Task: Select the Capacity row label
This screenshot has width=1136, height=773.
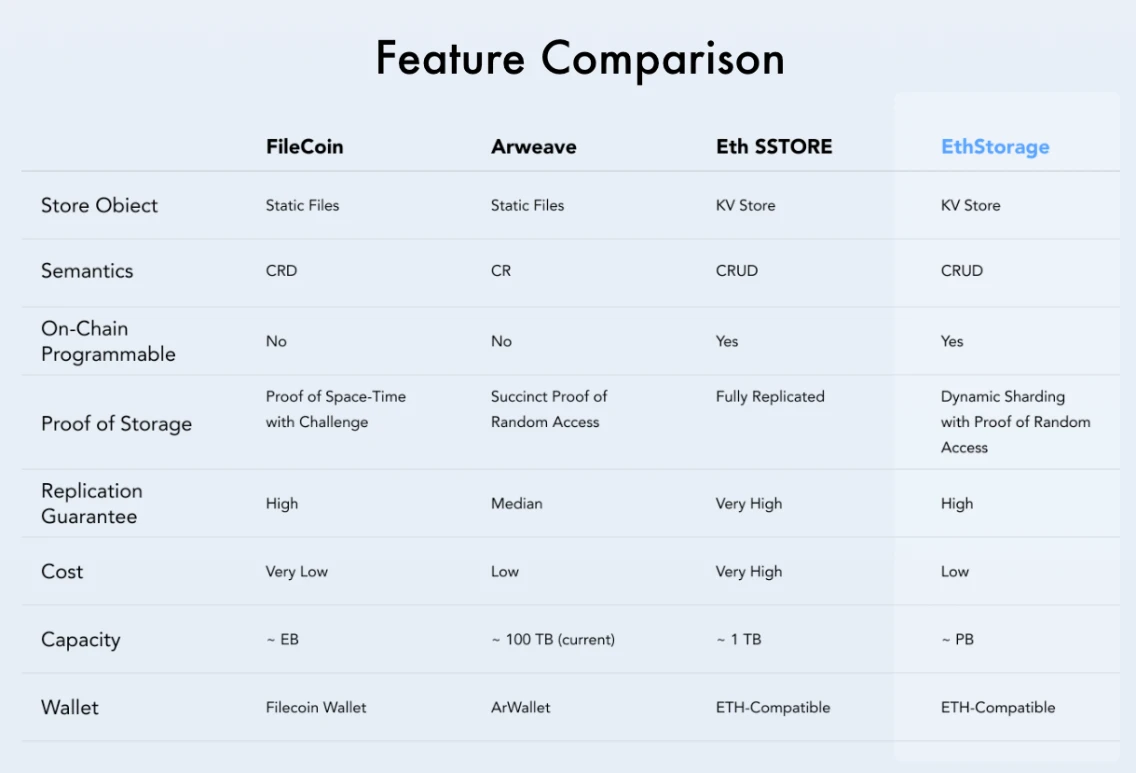Action: coord(80,640)
